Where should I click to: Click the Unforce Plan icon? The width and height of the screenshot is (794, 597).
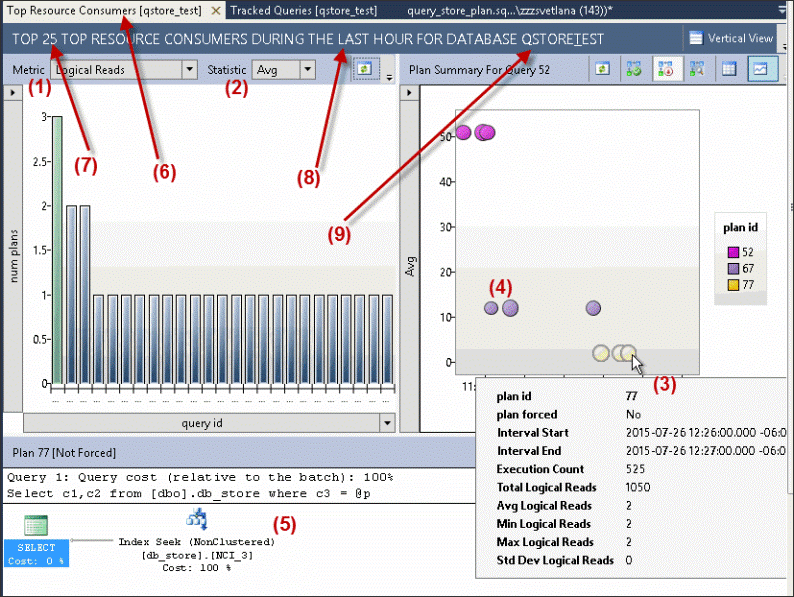[665, 69]
